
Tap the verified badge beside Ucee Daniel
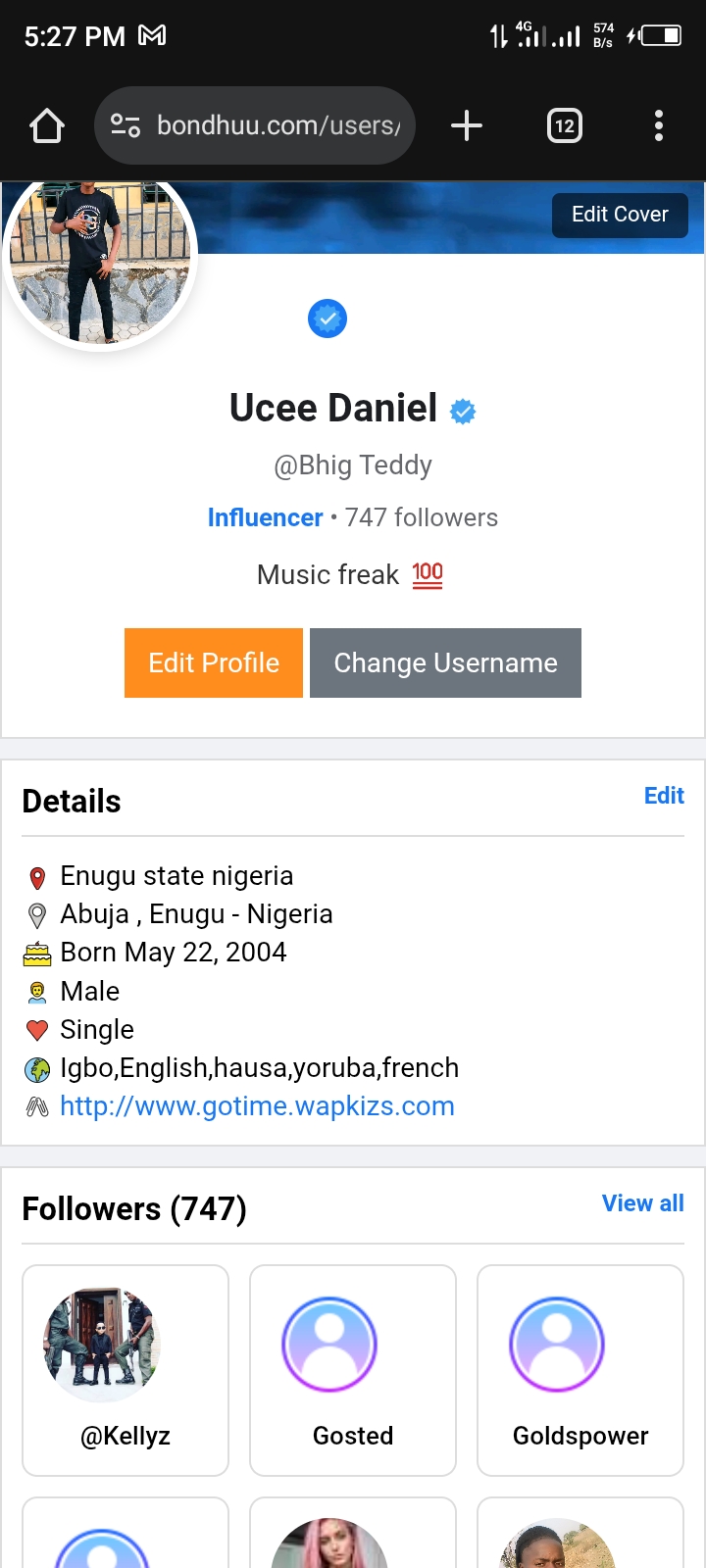[x=463, y=412]
